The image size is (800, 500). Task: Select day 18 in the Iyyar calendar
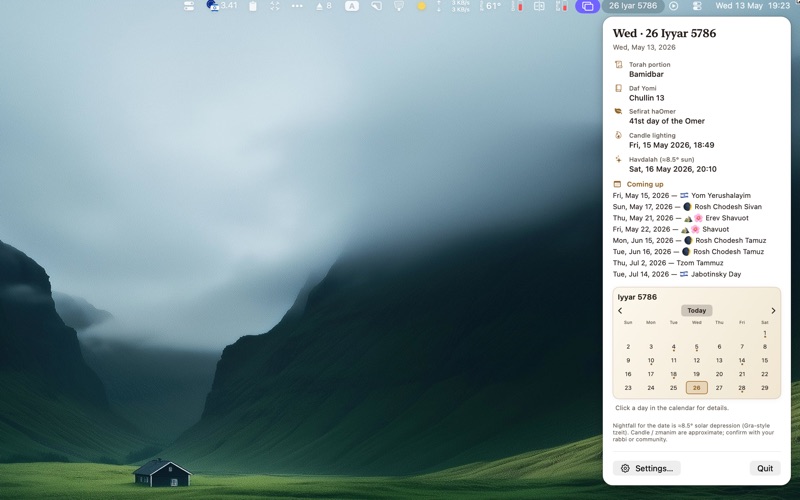tap(673, 374)
